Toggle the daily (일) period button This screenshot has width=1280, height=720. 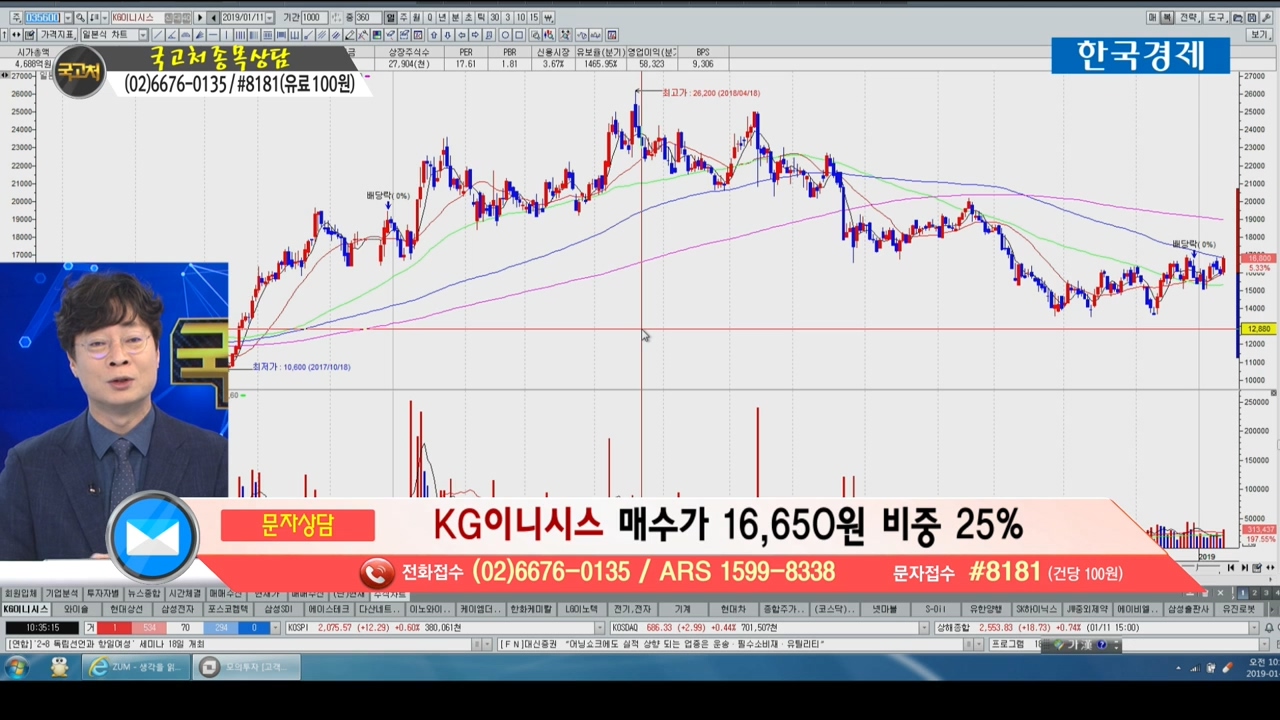coord(391,18)
